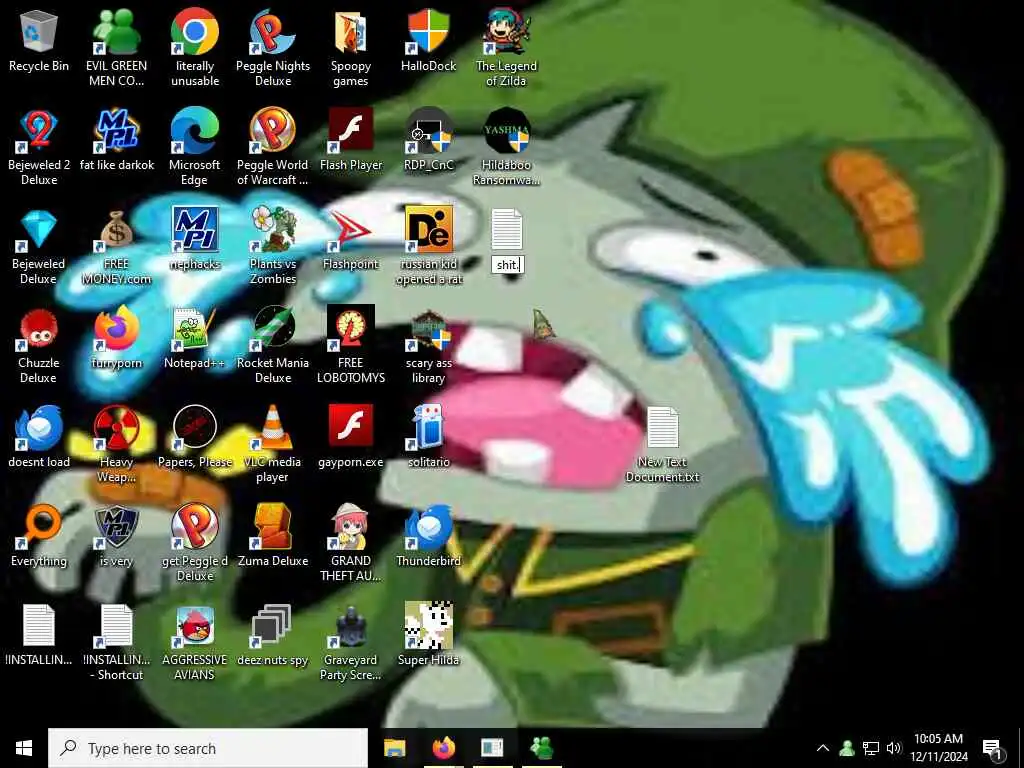Select the FREE LOBOTOMYS icon
Viewport: 1024px width, 768px height.
click(x=351, y=328)
